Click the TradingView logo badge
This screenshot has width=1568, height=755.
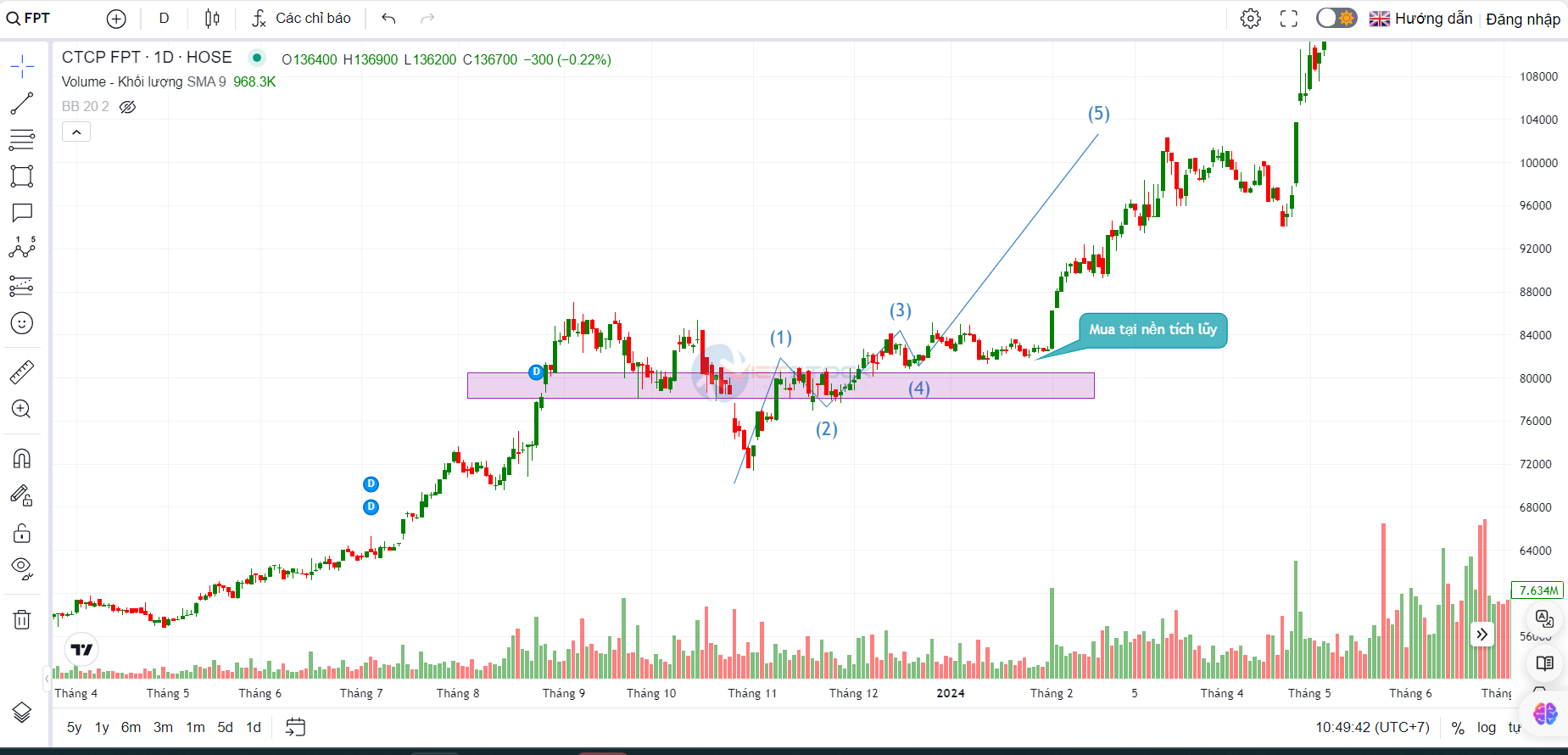click(x=82, y=650)
